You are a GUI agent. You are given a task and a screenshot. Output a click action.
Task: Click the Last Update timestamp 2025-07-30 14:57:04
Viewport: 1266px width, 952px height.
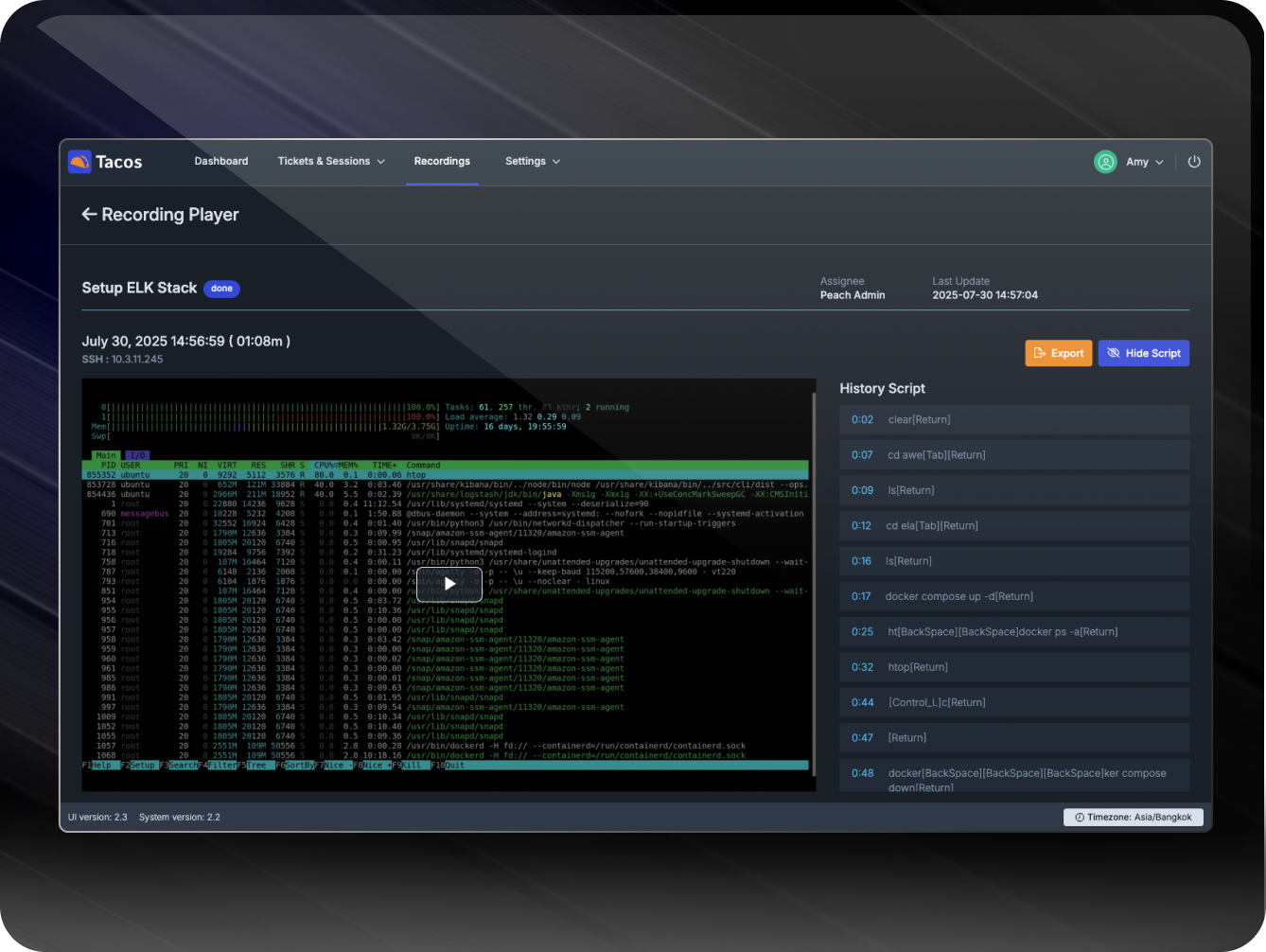[x=985, y=295]
